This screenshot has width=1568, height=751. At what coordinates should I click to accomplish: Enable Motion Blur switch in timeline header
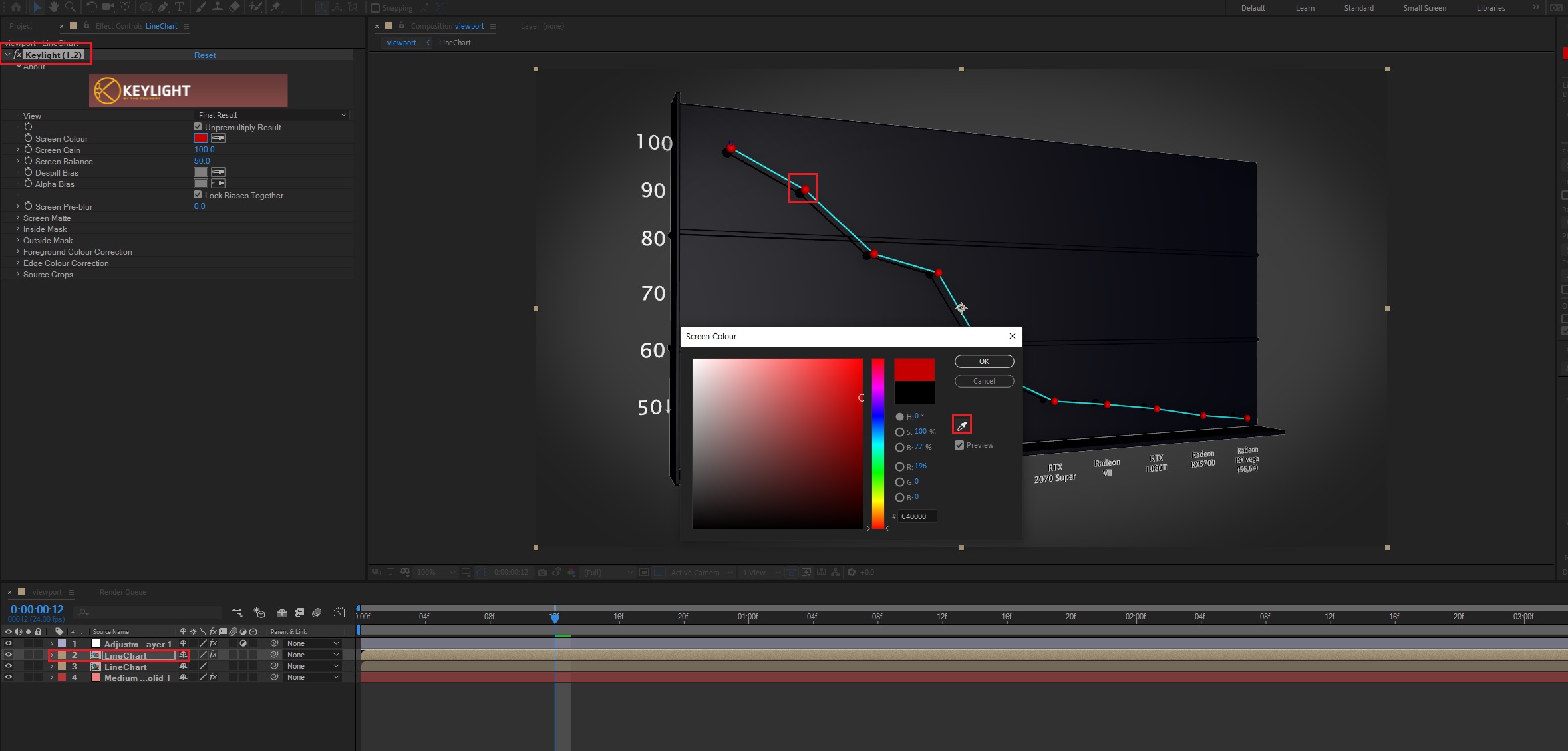click(x=317, y=613)
